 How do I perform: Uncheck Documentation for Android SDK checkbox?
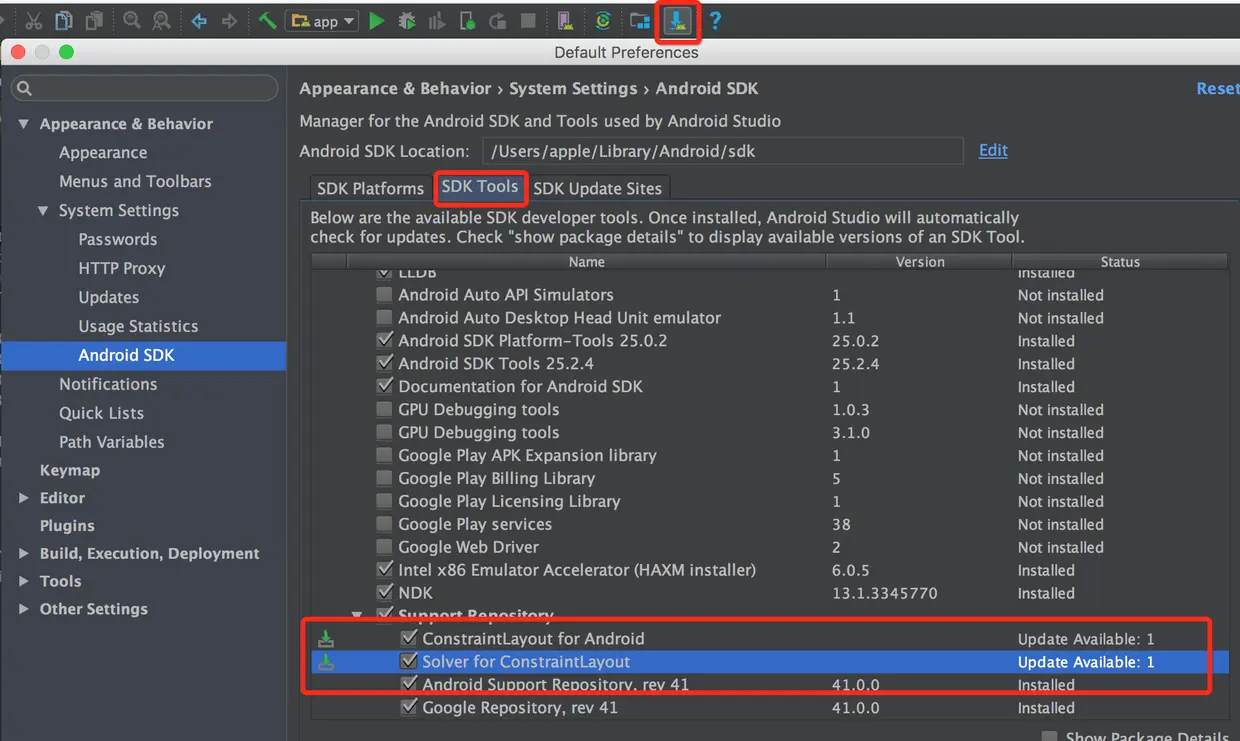pos(384,386)
